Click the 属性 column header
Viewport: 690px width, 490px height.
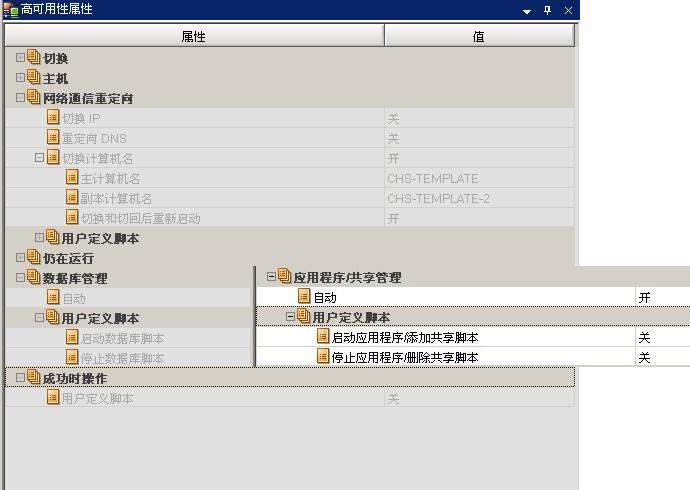194,36
